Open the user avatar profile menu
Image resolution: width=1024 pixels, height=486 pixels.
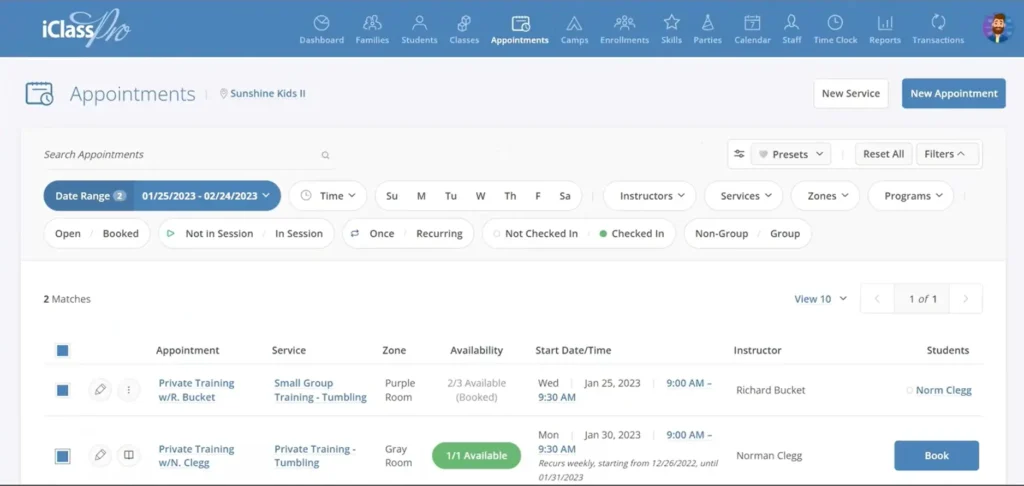[998, 28]
